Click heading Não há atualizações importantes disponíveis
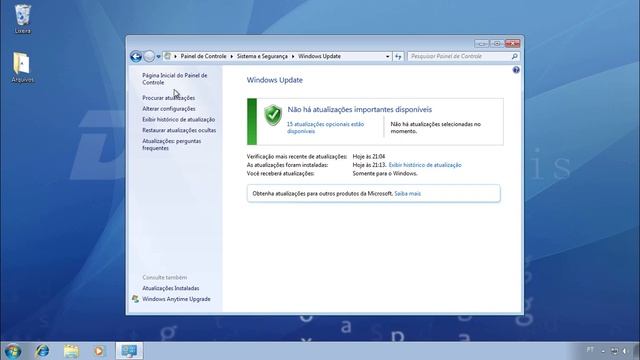This screenshot has height=360, width=640. [x=360, y=109]
